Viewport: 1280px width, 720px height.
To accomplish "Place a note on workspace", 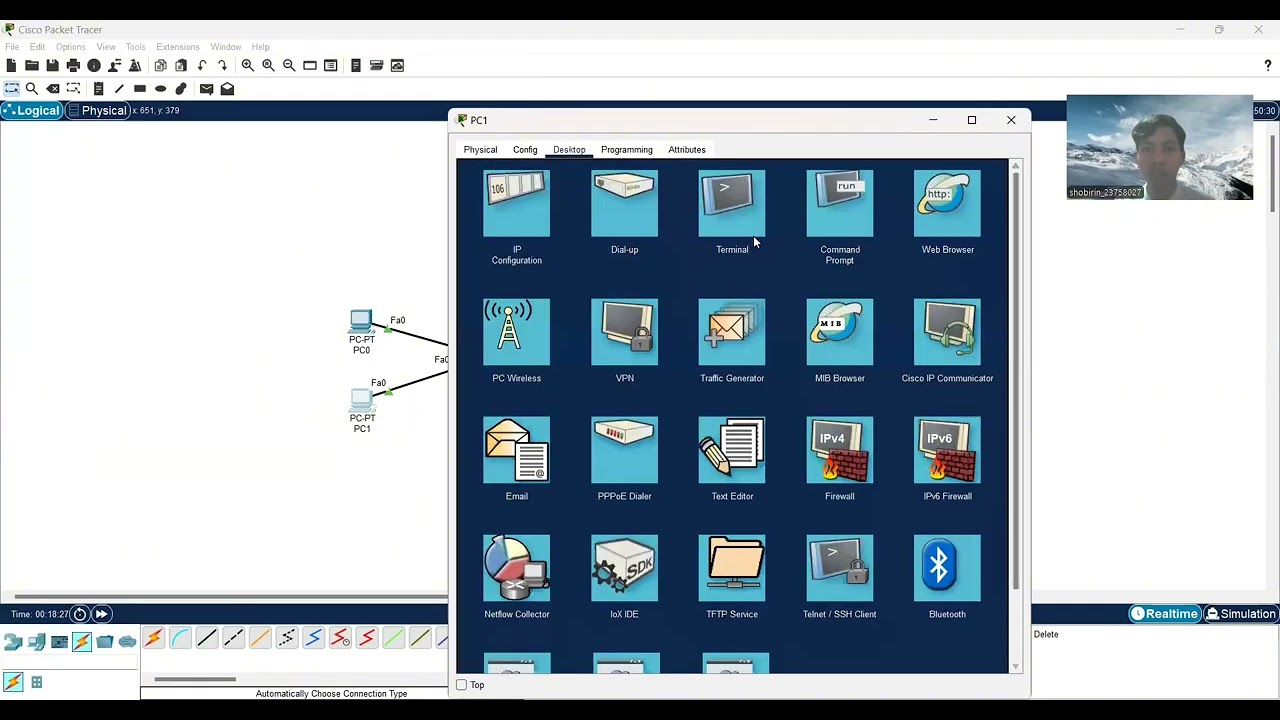I will 98,89.
